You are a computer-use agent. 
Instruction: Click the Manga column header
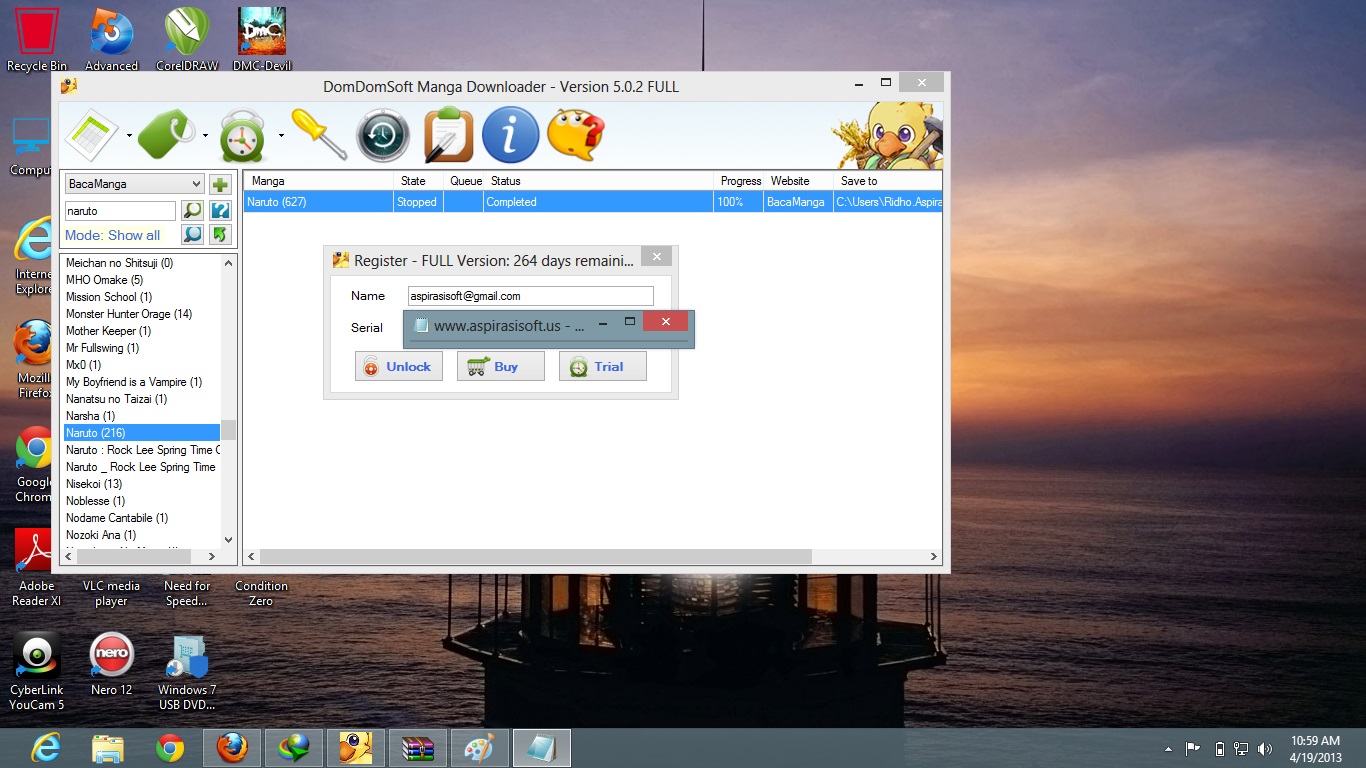[x=319, y=181]
